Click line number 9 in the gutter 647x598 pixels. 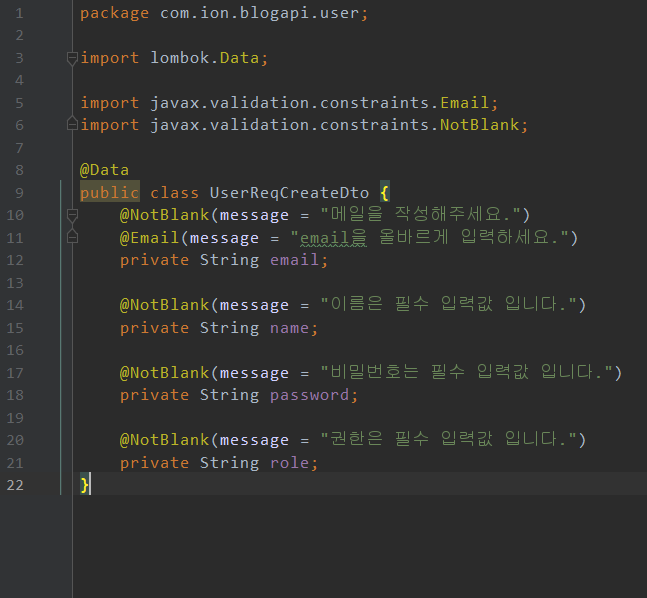(x=19, y=193)
